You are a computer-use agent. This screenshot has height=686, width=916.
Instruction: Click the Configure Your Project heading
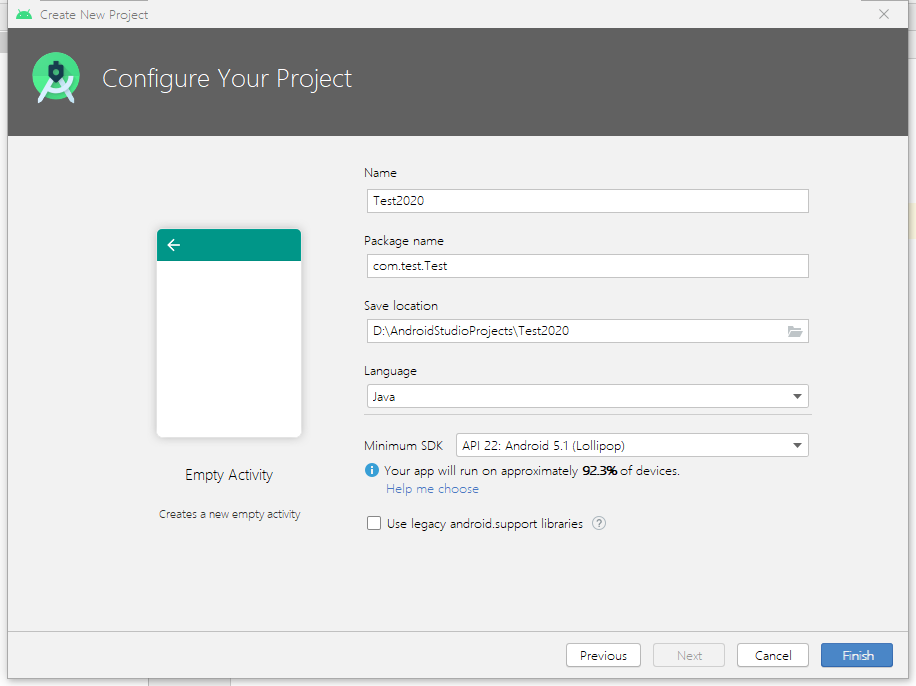click(x=227, y=78)
